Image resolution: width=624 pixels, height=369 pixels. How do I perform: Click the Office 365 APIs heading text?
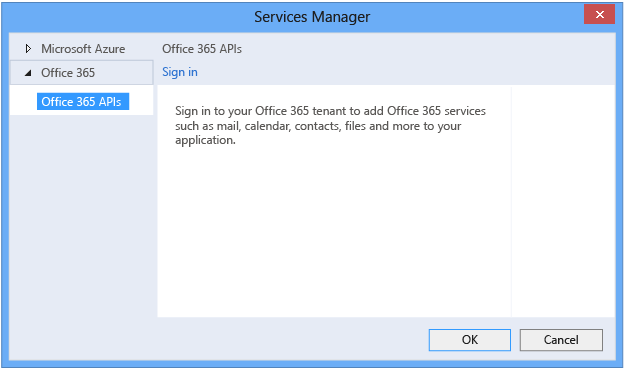(x=202, y=49)
